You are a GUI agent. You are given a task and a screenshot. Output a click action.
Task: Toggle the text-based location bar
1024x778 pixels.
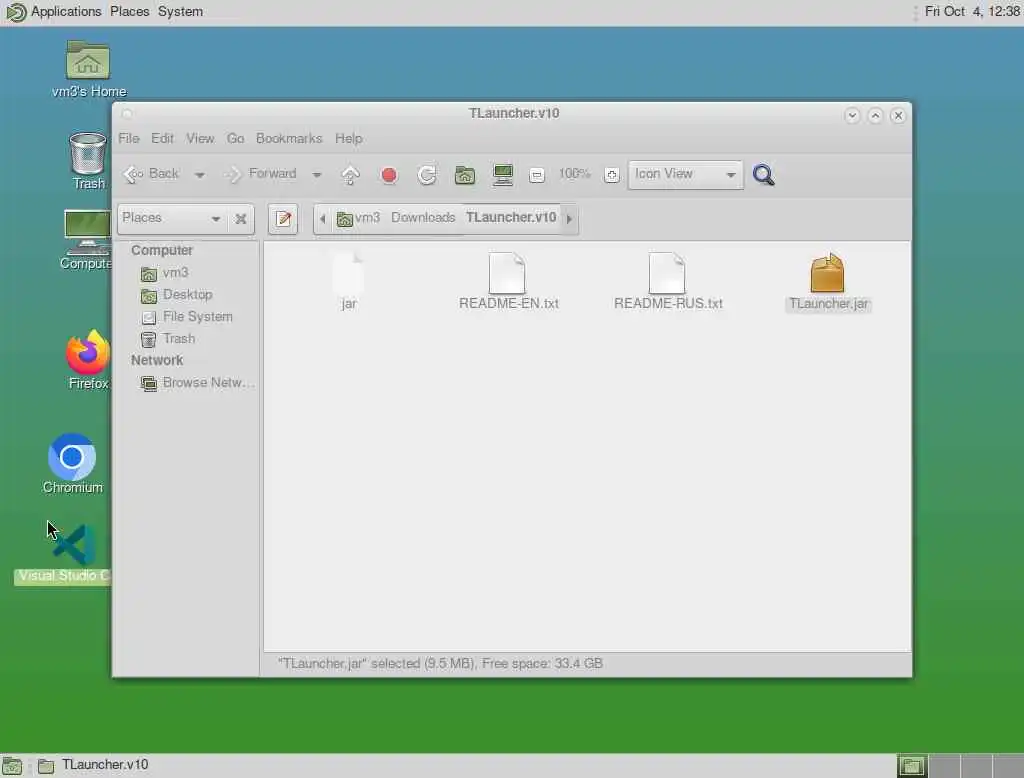coord(283,219)
